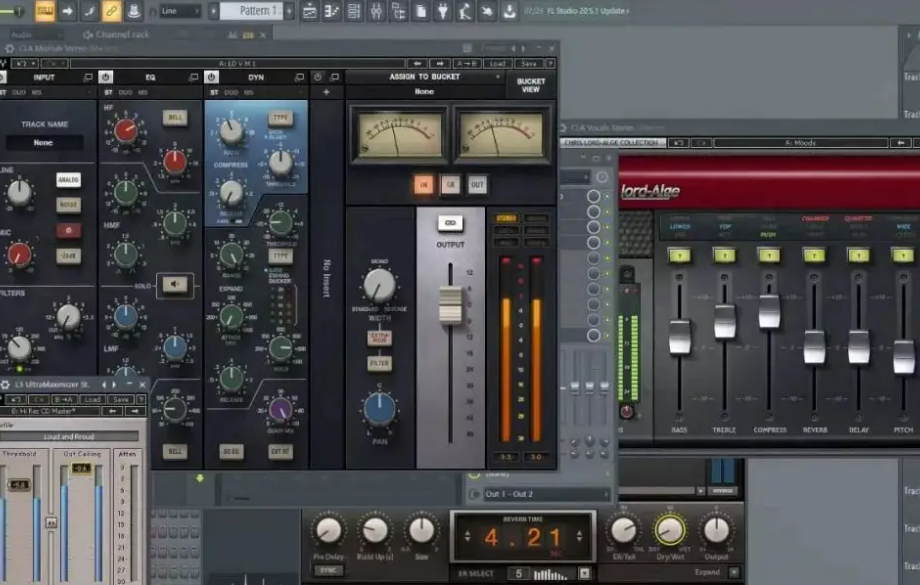Open the Browser tree icon in FL Studio toolbar
The image size is (920, 585).
[x=399, y=11]
